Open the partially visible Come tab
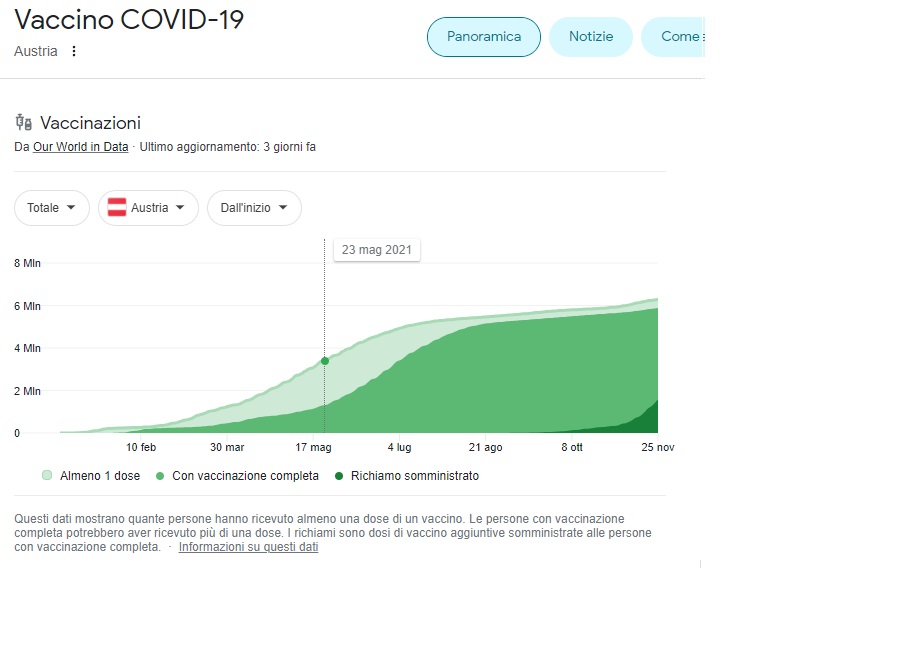The height and width of the screenshot is (669, 916). [x=673, y=37]
